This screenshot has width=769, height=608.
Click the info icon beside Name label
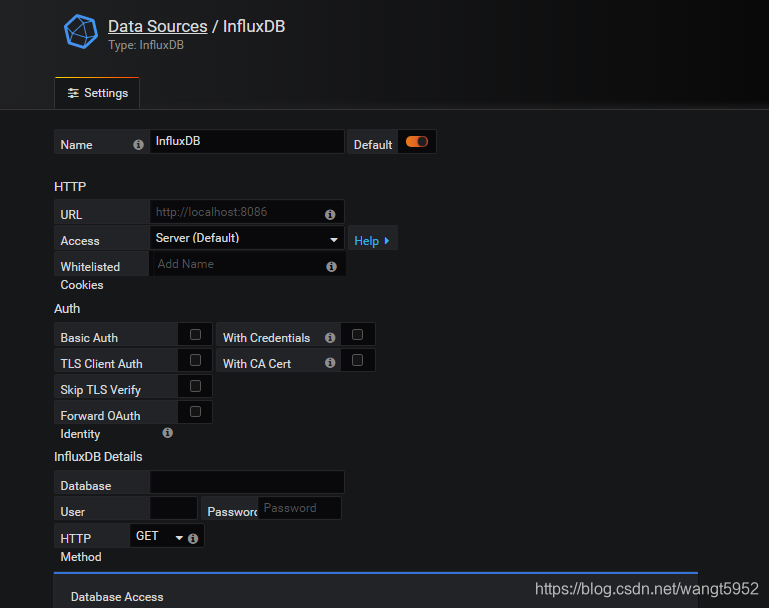click(138, 145)
